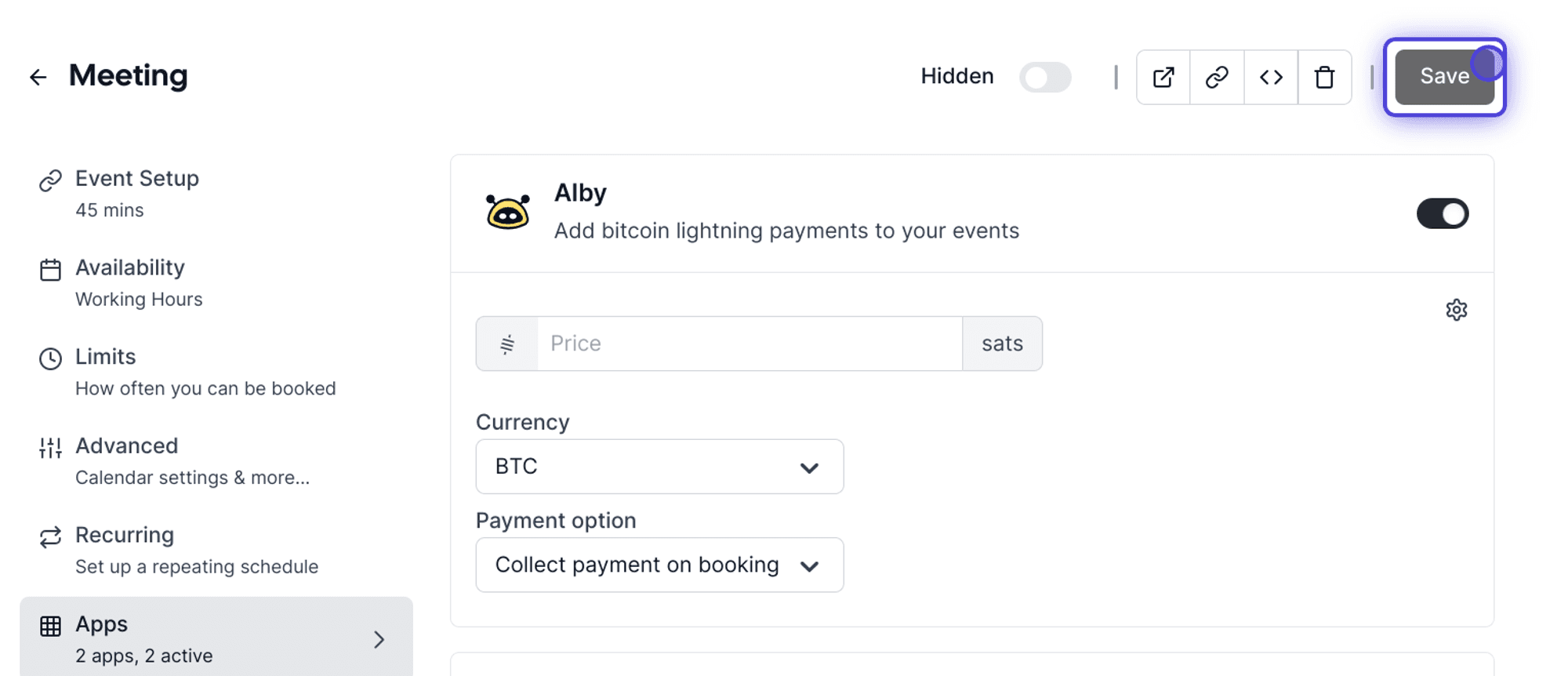This screenshot has width=1568, height=676.
Task: Expand Apps section chevron
Action: pyautogui.click(x=379, y=640)
